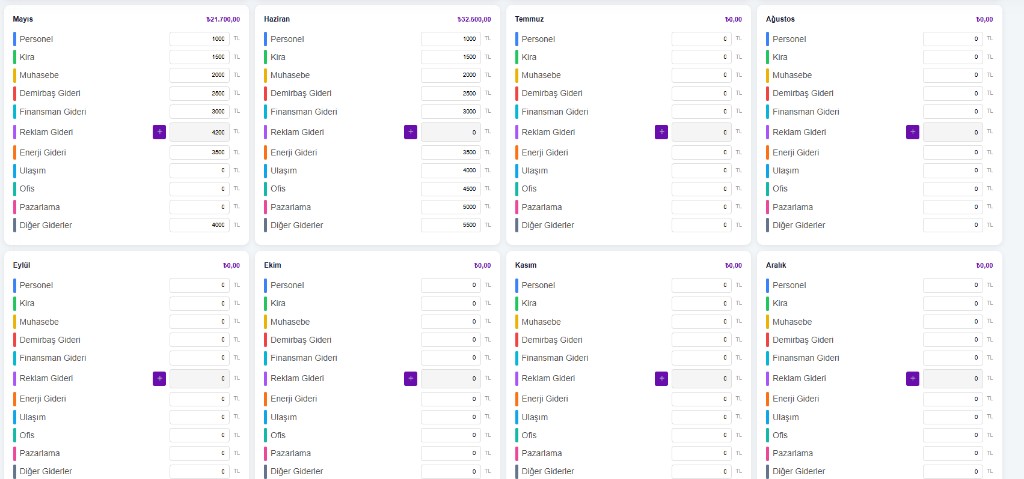Select Ağustos Demirbaş Gideri input box

click(x=953, y=93)
